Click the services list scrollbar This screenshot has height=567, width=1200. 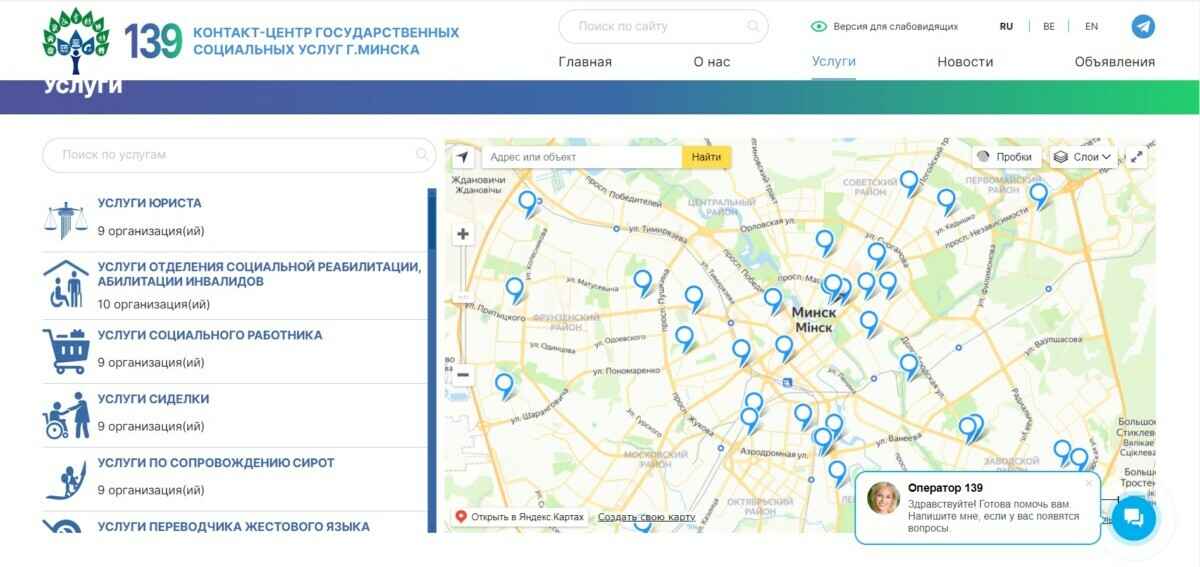click(x=432, y=360)
